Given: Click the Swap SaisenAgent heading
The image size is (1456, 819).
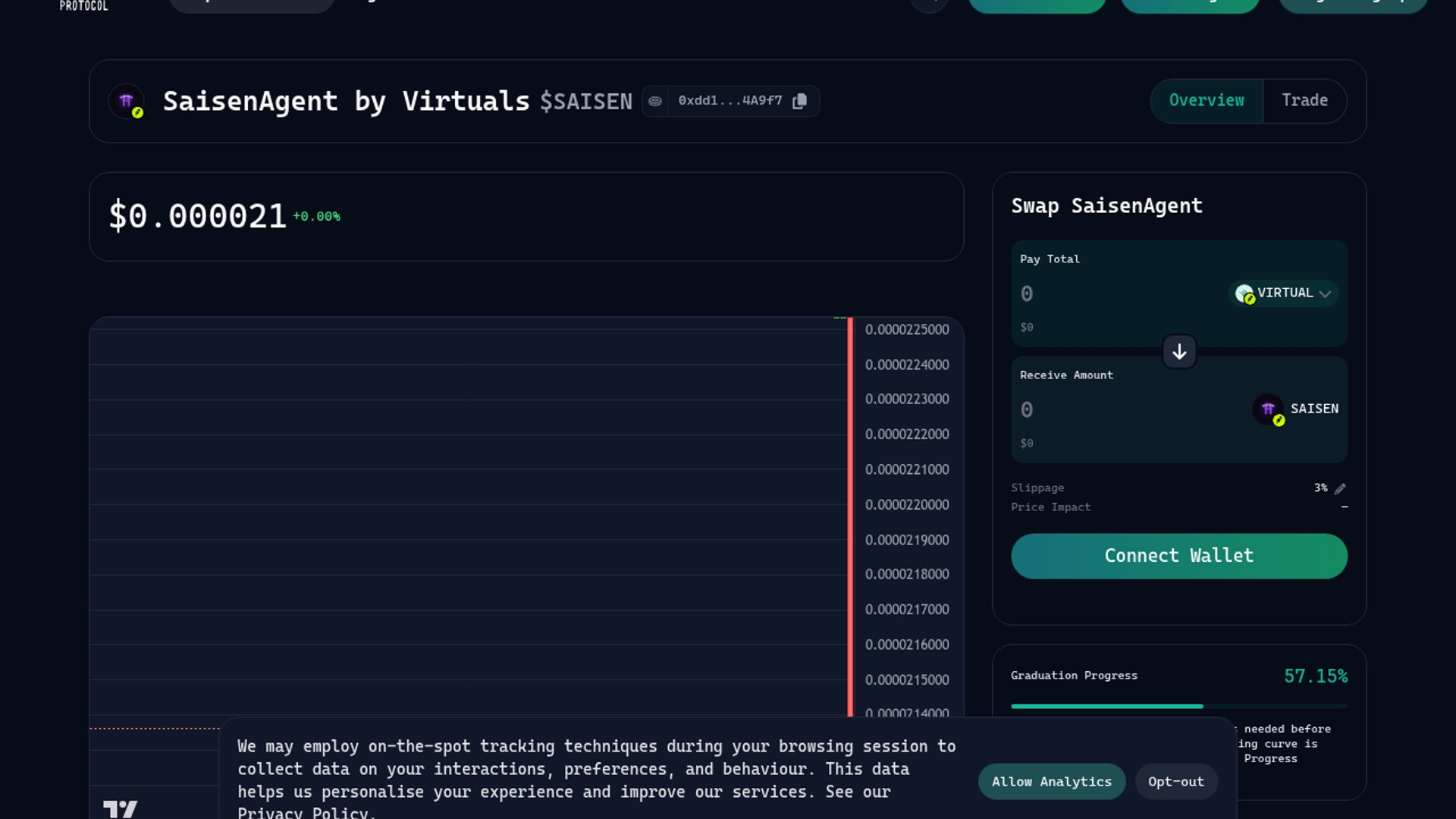Looking at the screenshot, I should [x=1106, y=206].
